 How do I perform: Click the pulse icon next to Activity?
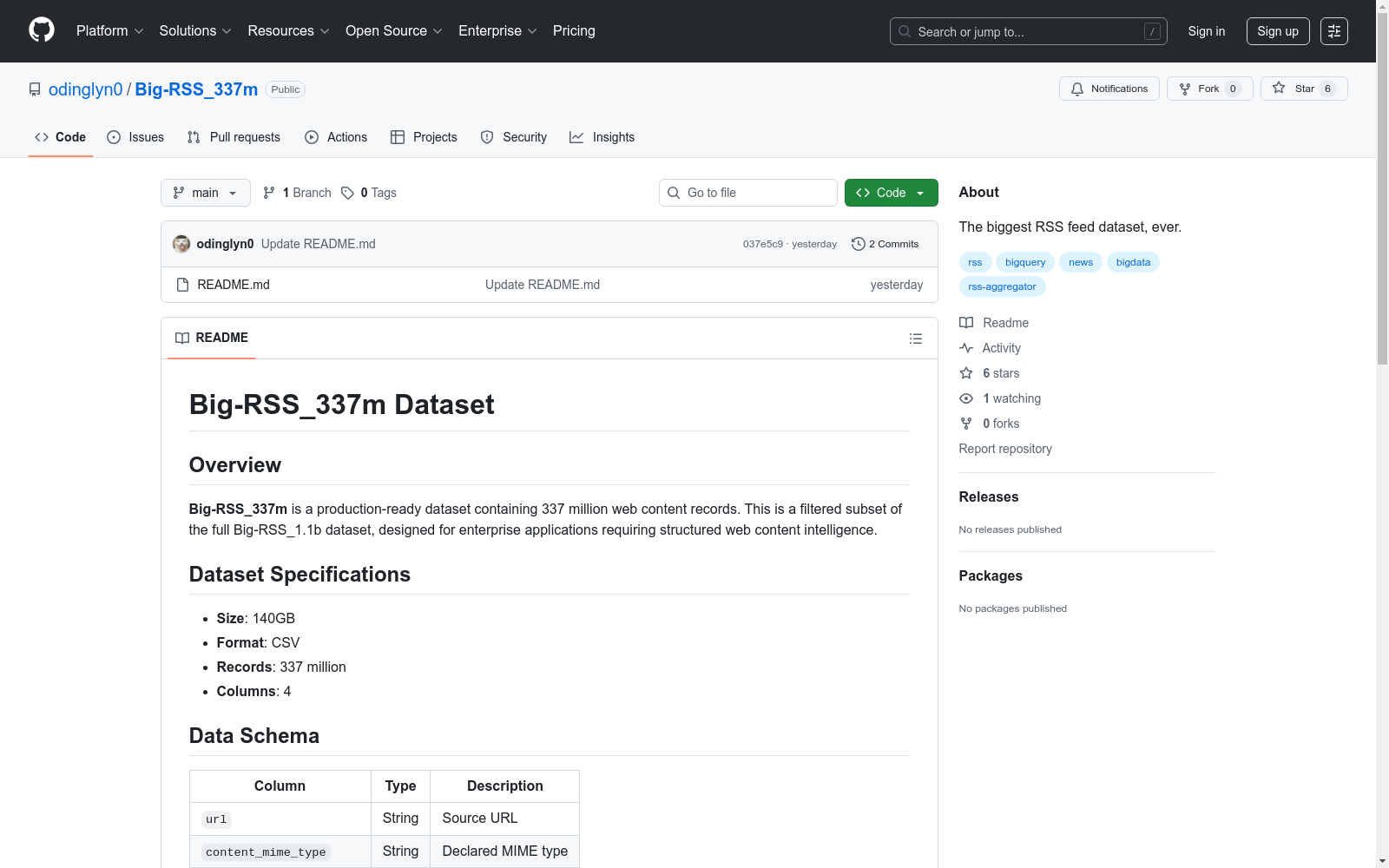(x=966, y=348)
